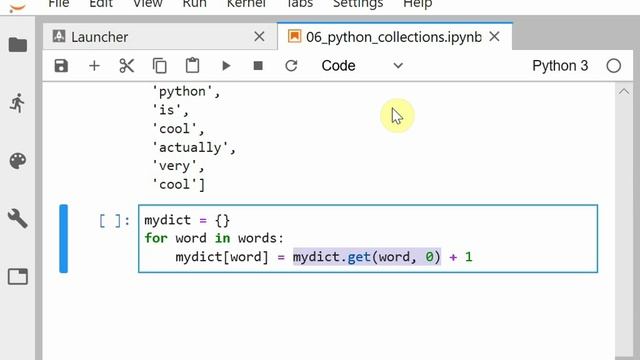This screenshot has height=360, width=640.
Task: Open the File Browser sidebar folder icon
Action: 18,44
